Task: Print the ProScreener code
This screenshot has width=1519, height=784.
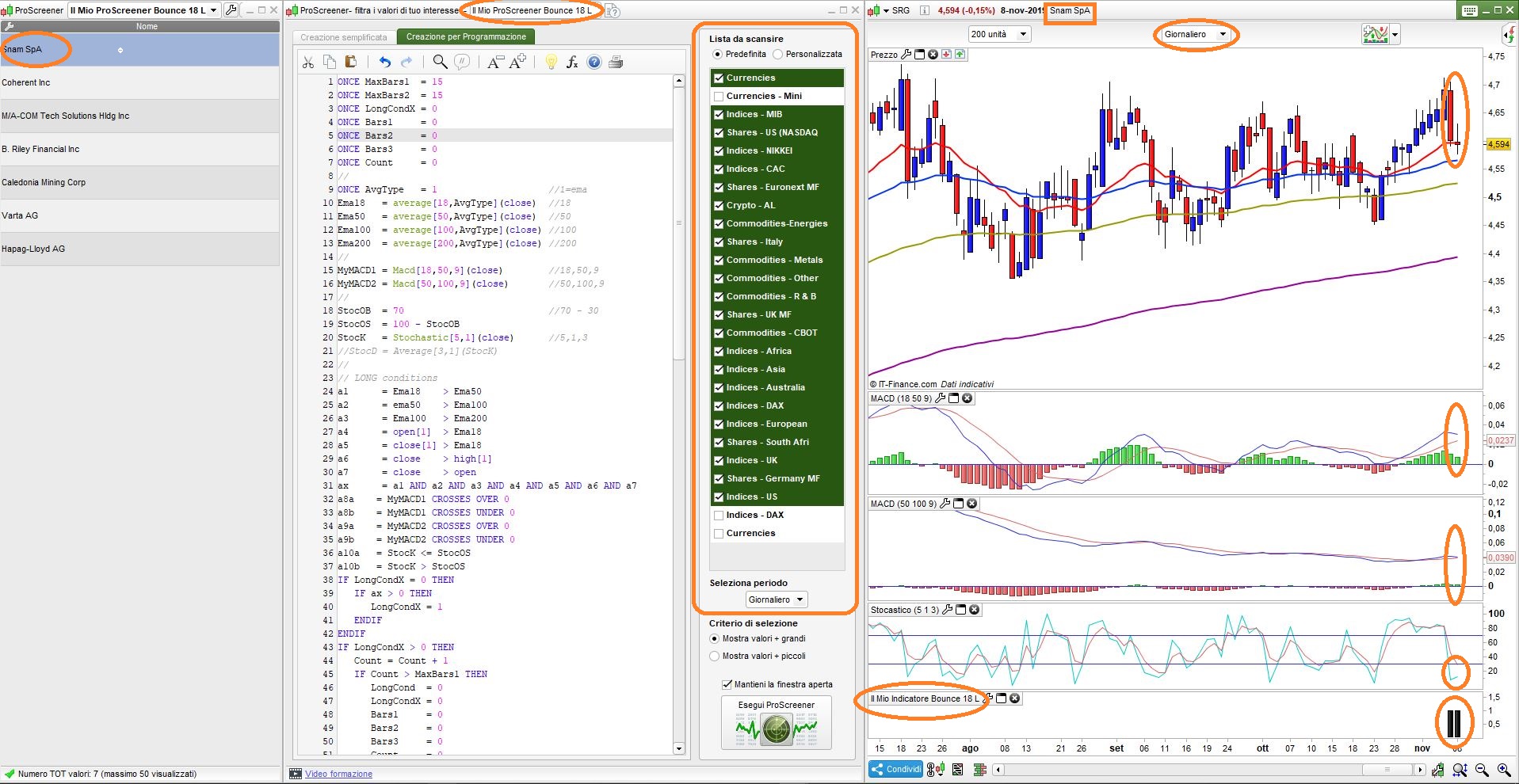Action: [x=616, y=63]
